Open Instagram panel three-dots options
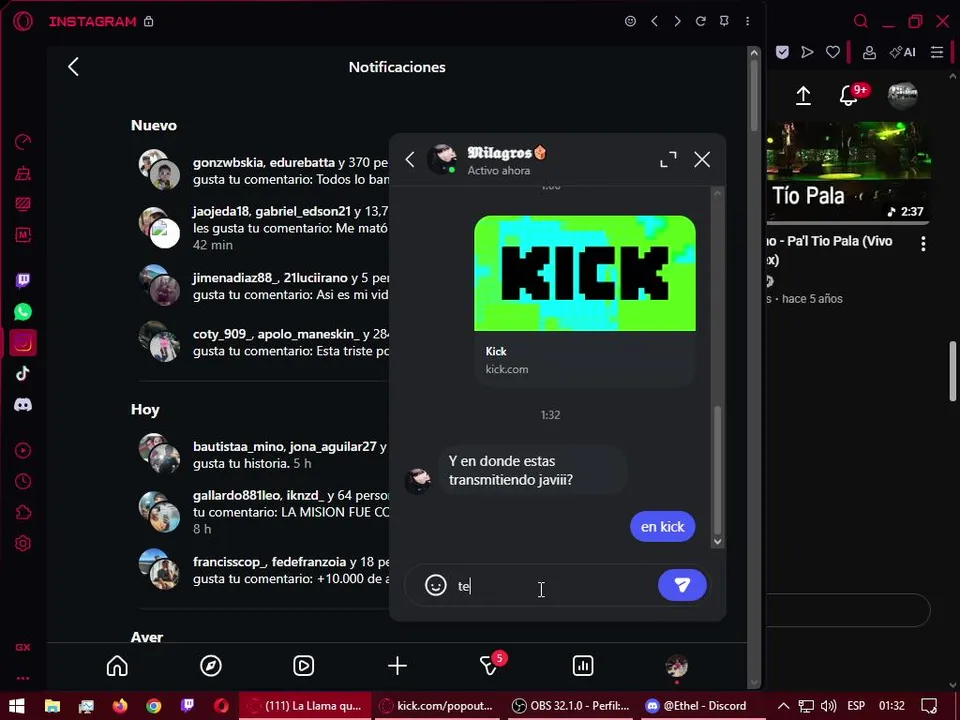The image size is (960, 720). coord(748,21)
